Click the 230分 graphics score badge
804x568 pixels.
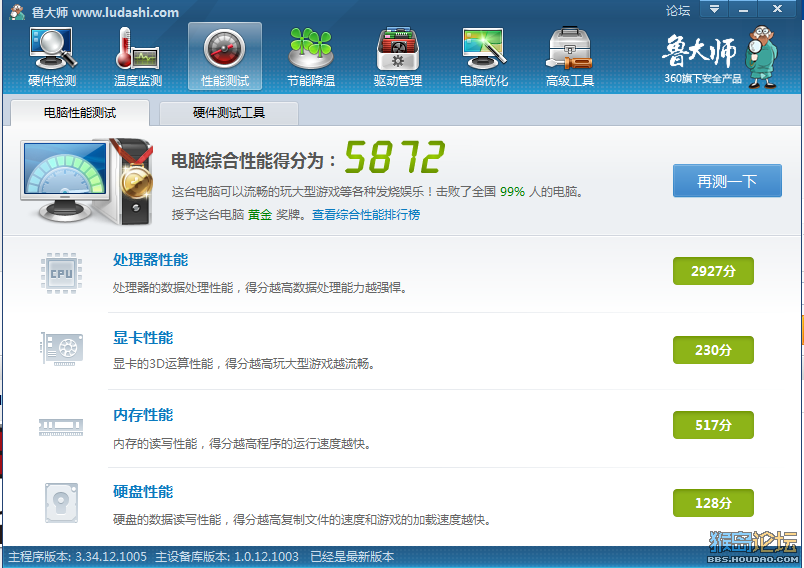pos(713,350)
